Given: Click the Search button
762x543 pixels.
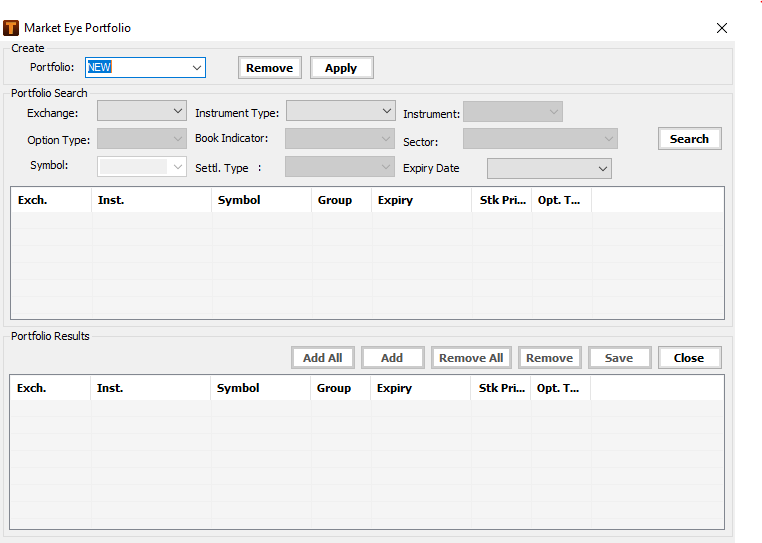Looking at the screenshot, I should 690,139.
